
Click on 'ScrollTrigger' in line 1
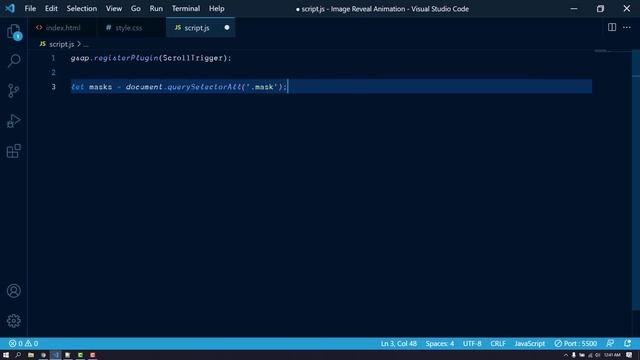click(192, 58)
